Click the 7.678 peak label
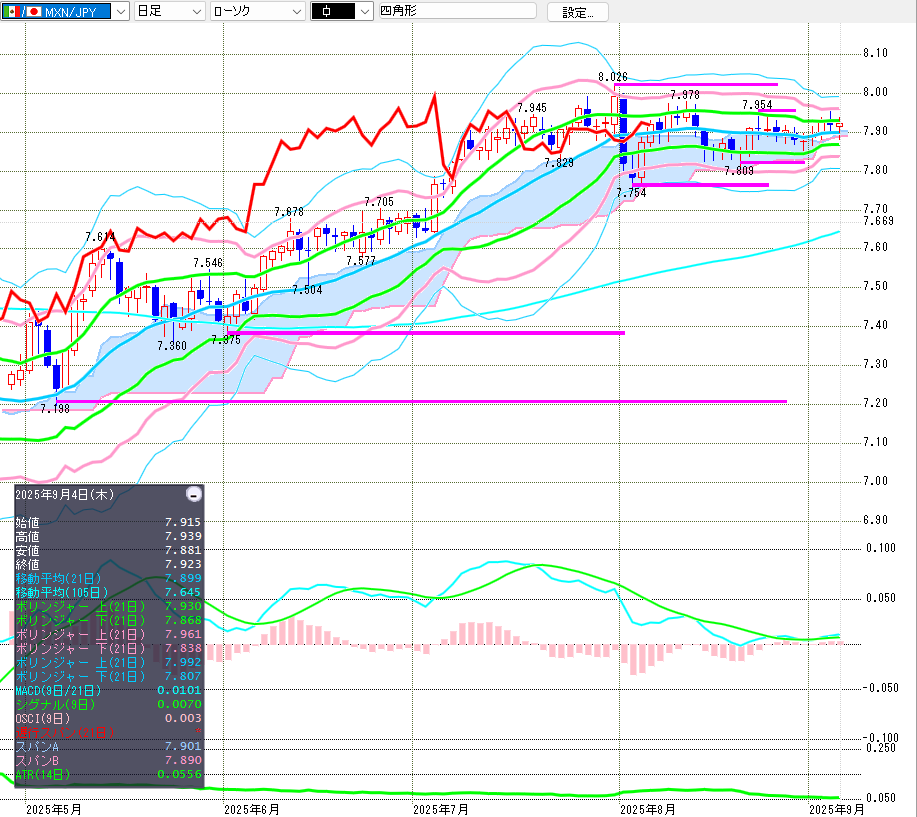917x817 pixels. [289, 212]
